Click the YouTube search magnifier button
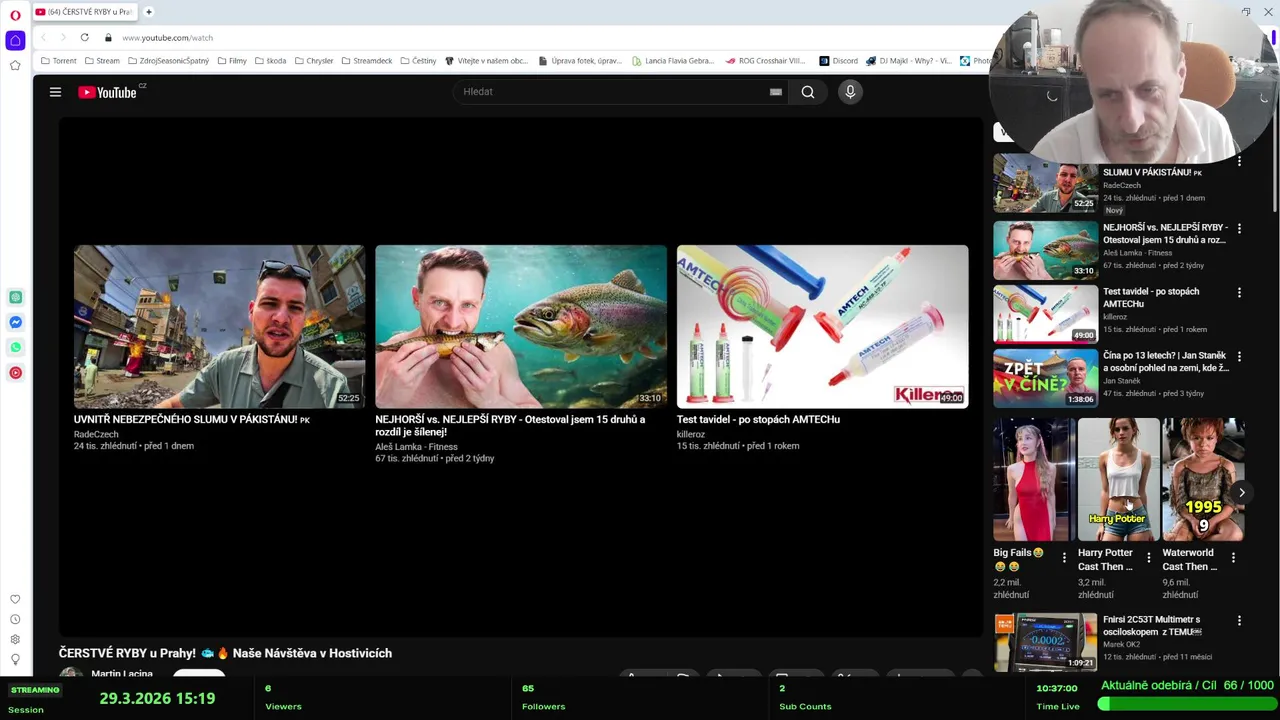This screenshot has height=720, width=1280. pos(808,92)
